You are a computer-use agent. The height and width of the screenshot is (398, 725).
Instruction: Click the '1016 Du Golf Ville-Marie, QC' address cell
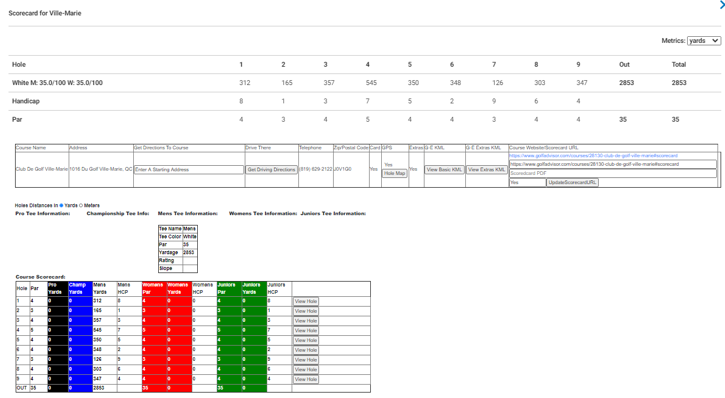pyautogui.click(x=101, y=169)
